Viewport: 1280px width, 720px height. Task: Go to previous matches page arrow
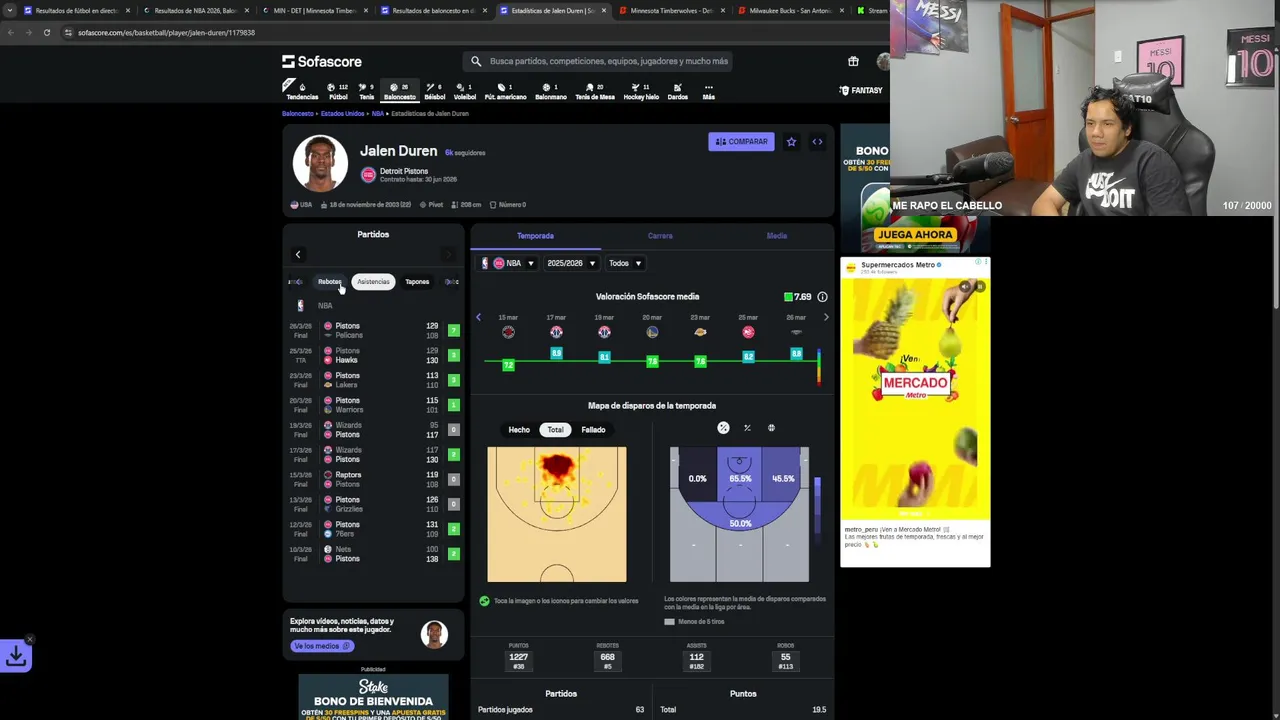tap(298, 255)
